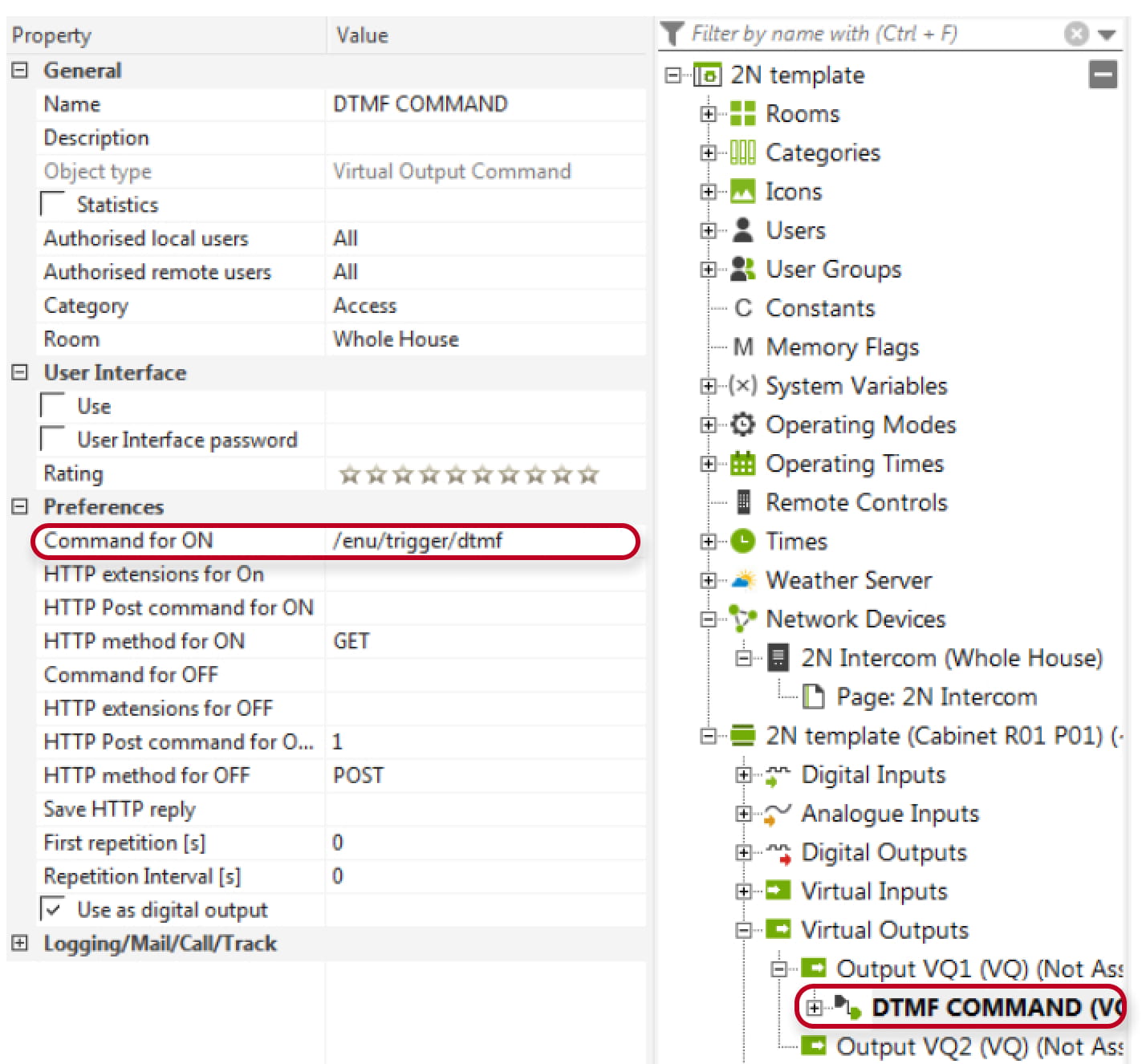Enable the Statistics checkbox
Image resolution: width=1146 pixels, height=1064 pixels.
pos(53,205)
